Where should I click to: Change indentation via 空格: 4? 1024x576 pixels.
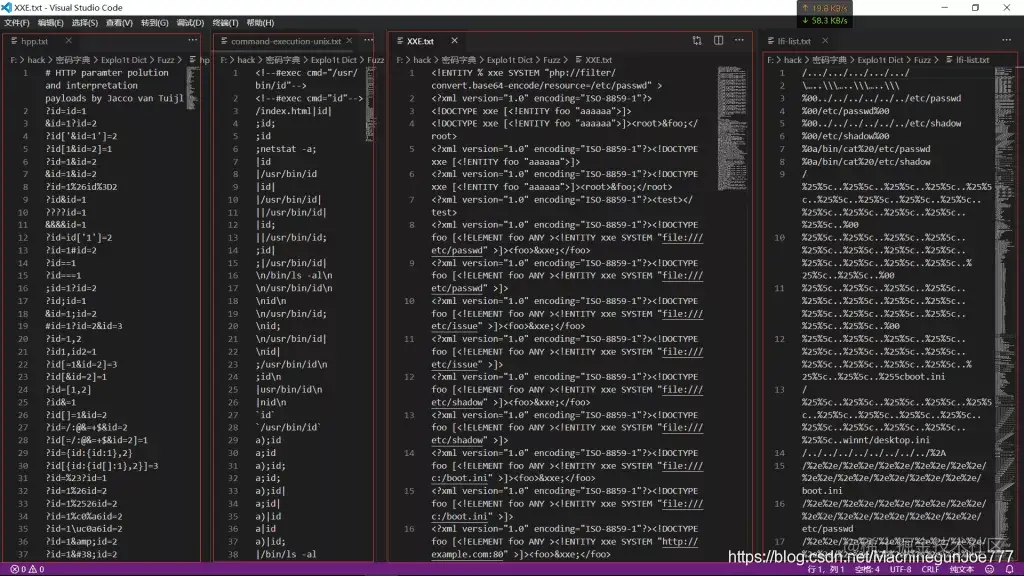click(x=867, y=569)
